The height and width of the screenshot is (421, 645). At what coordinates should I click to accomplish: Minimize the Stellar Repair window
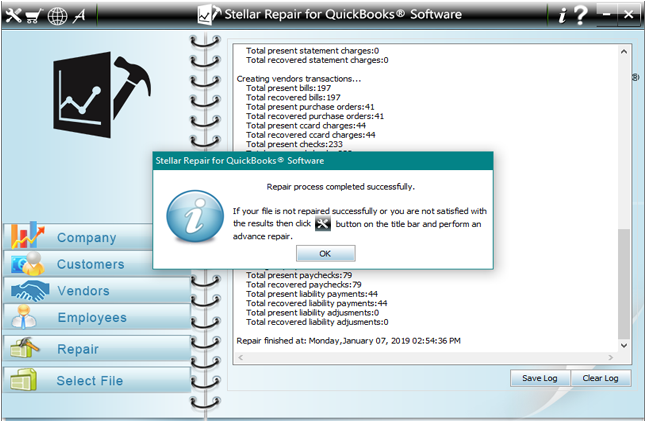click(607, 14)
